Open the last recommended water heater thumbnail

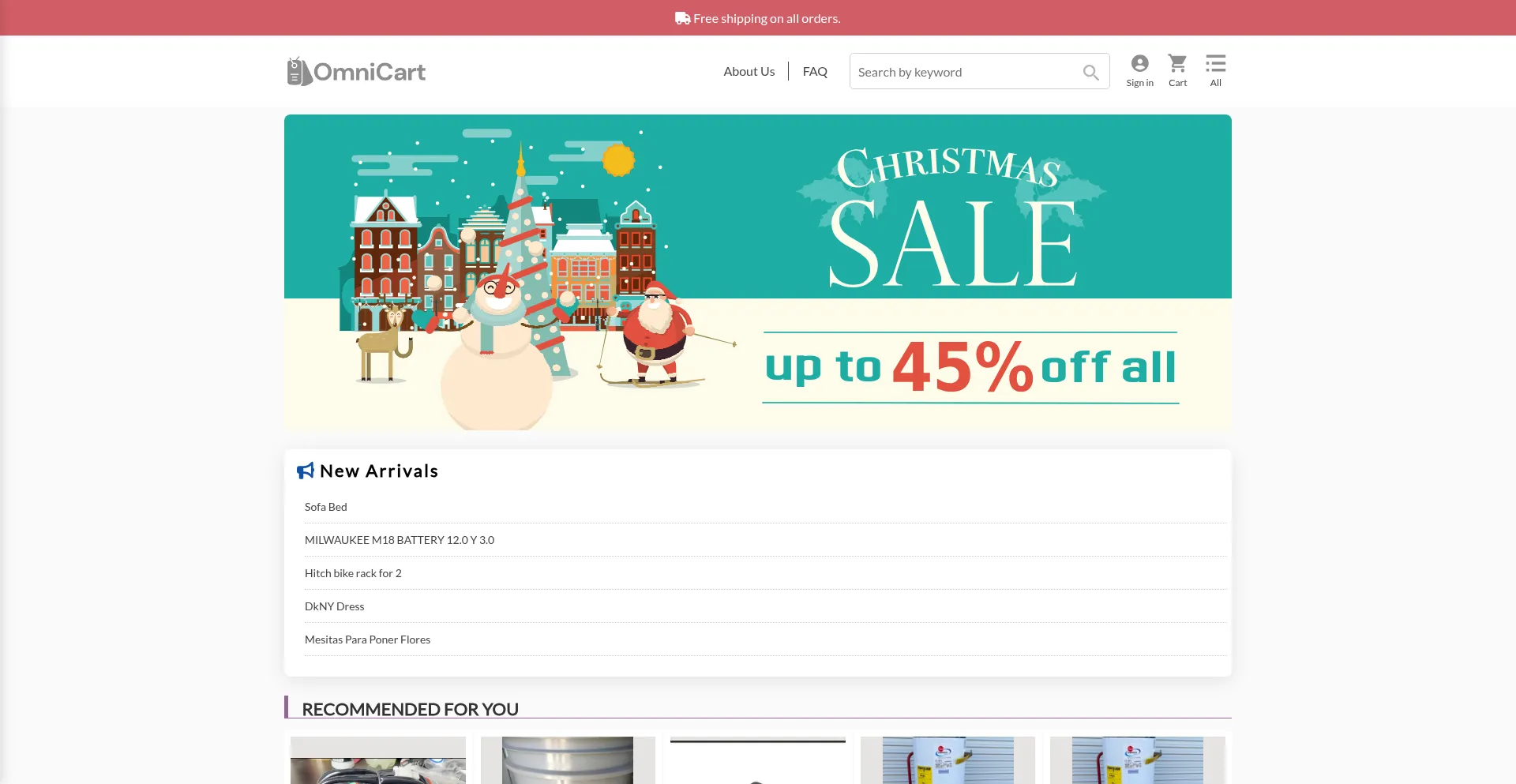(1137, 760)
